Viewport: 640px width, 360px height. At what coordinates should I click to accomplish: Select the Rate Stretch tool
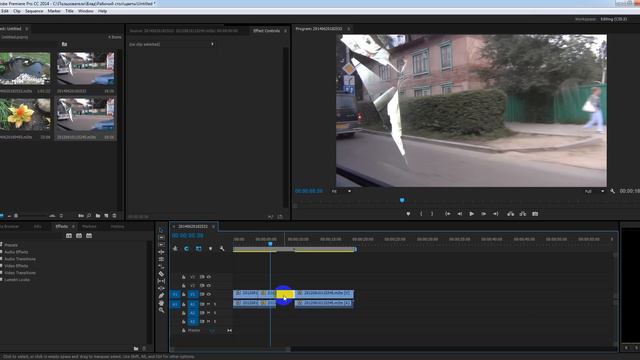pyautogui.click(x=161, y=267)
